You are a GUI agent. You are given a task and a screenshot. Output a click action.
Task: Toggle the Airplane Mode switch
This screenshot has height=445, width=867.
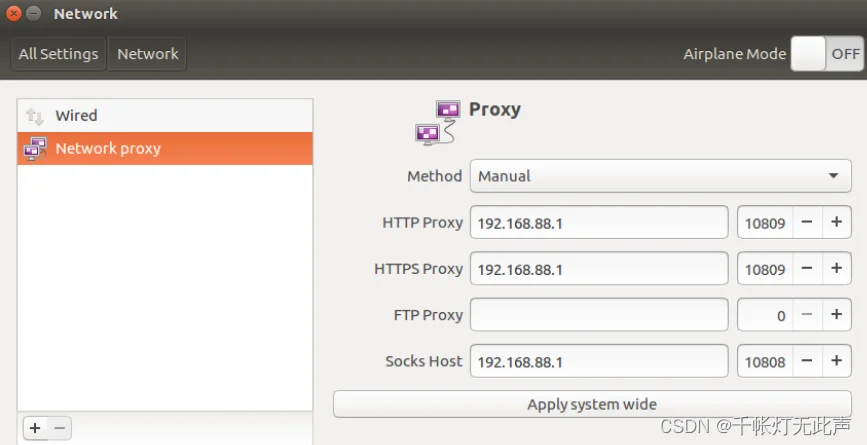826,54
